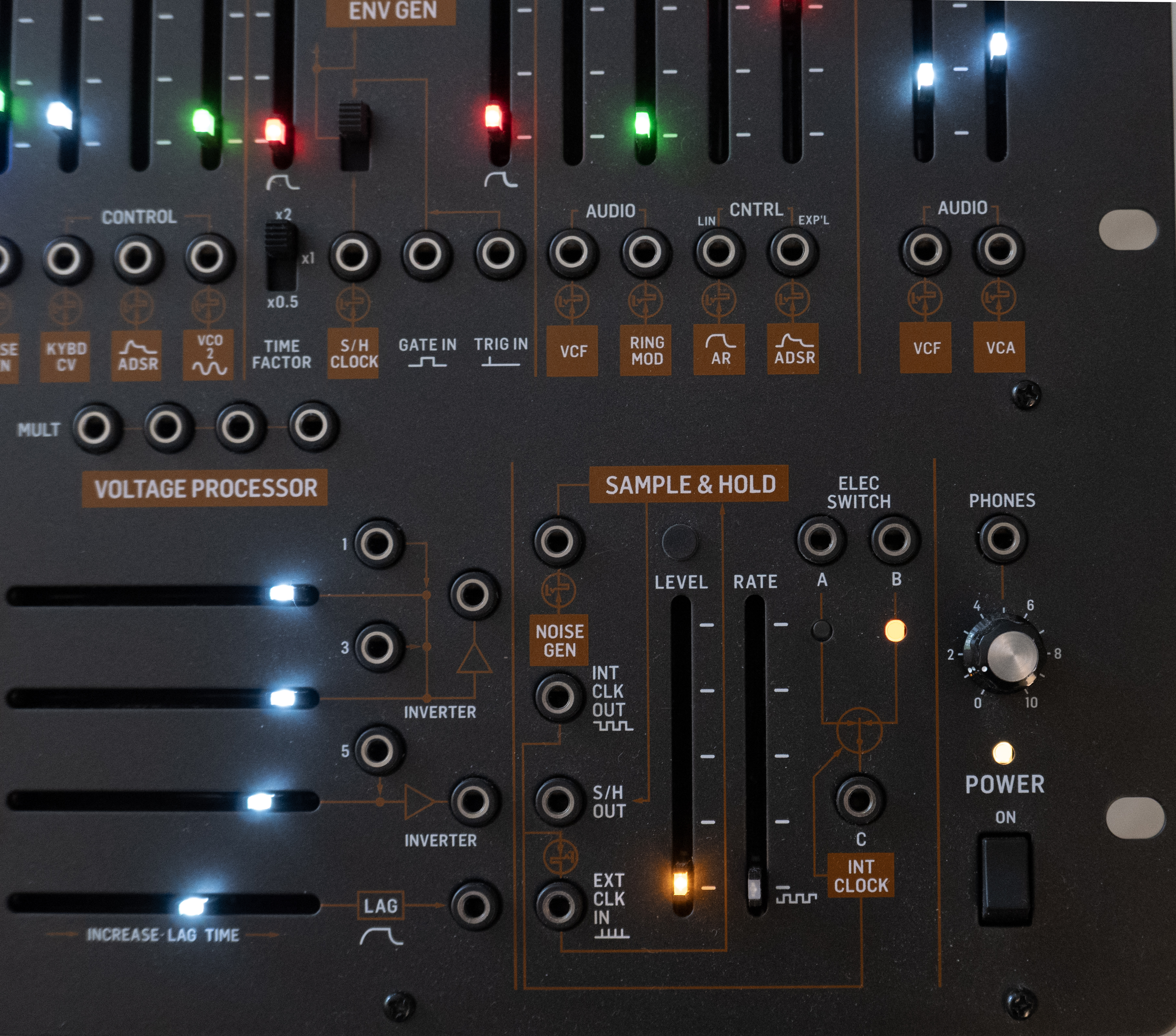Click the INCREASE LAG TIME slider
The width and height of the screenshot is (1176, 1036).
192,906
